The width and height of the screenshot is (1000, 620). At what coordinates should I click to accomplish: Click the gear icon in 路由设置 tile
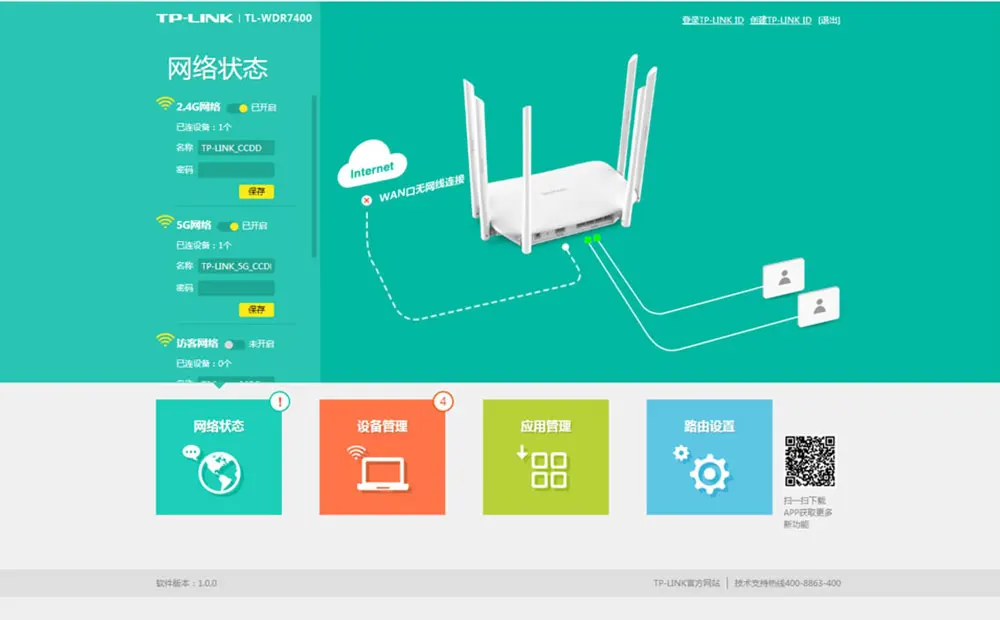pos(709,474)
